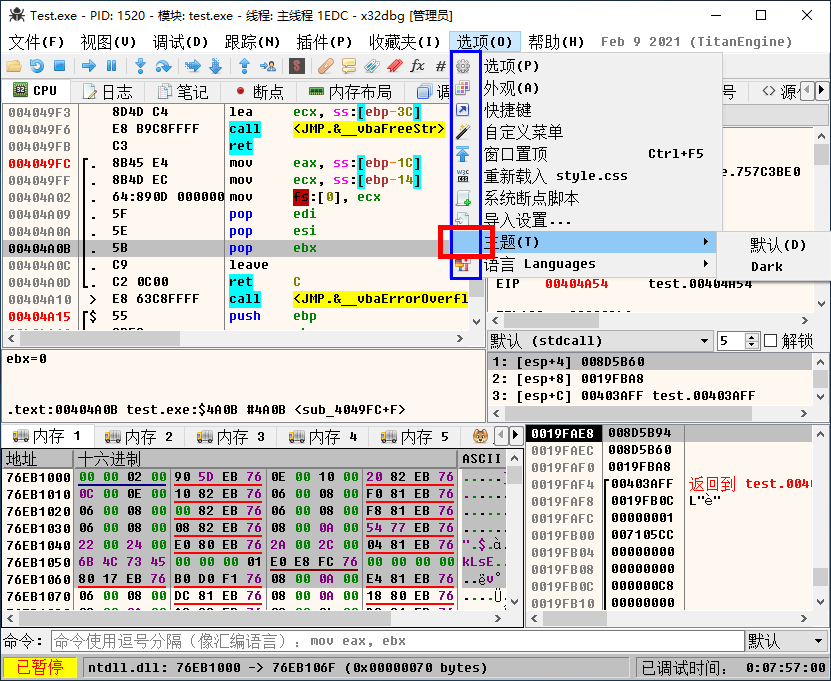Stop debugging with the blue square icon

click(x=59, y=66)
